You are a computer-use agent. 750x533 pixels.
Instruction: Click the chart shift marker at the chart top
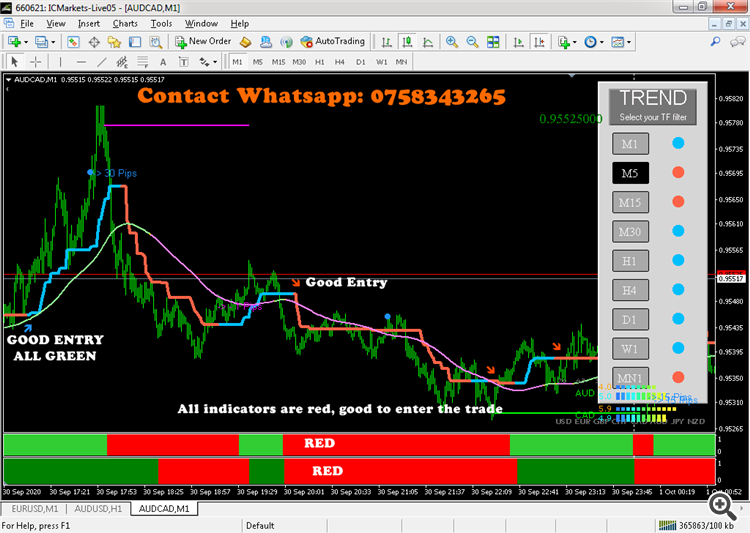[x=572, y=76]
